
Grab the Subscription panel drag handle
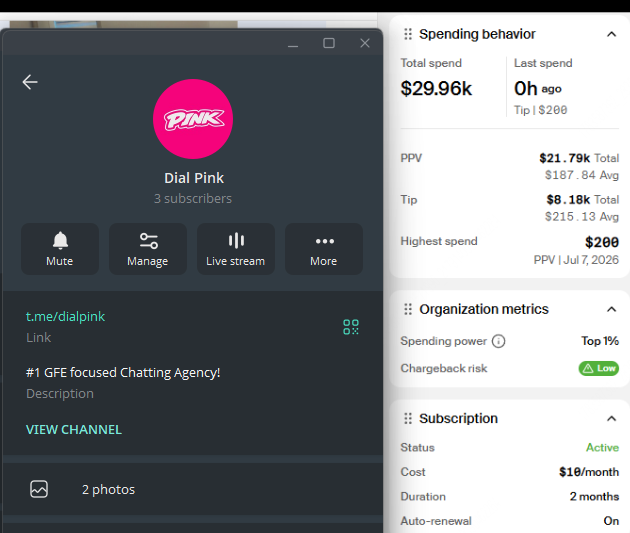point(408,419)
